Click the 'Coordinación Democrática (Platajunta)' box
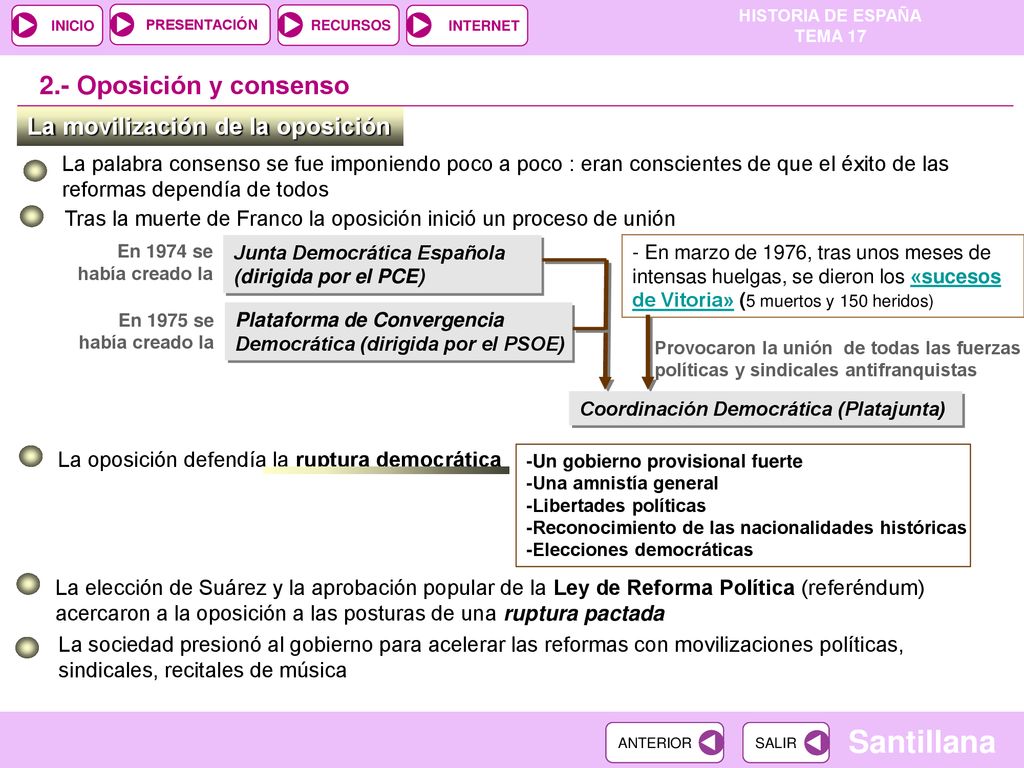1024x768 pixels. pos(766,409)
